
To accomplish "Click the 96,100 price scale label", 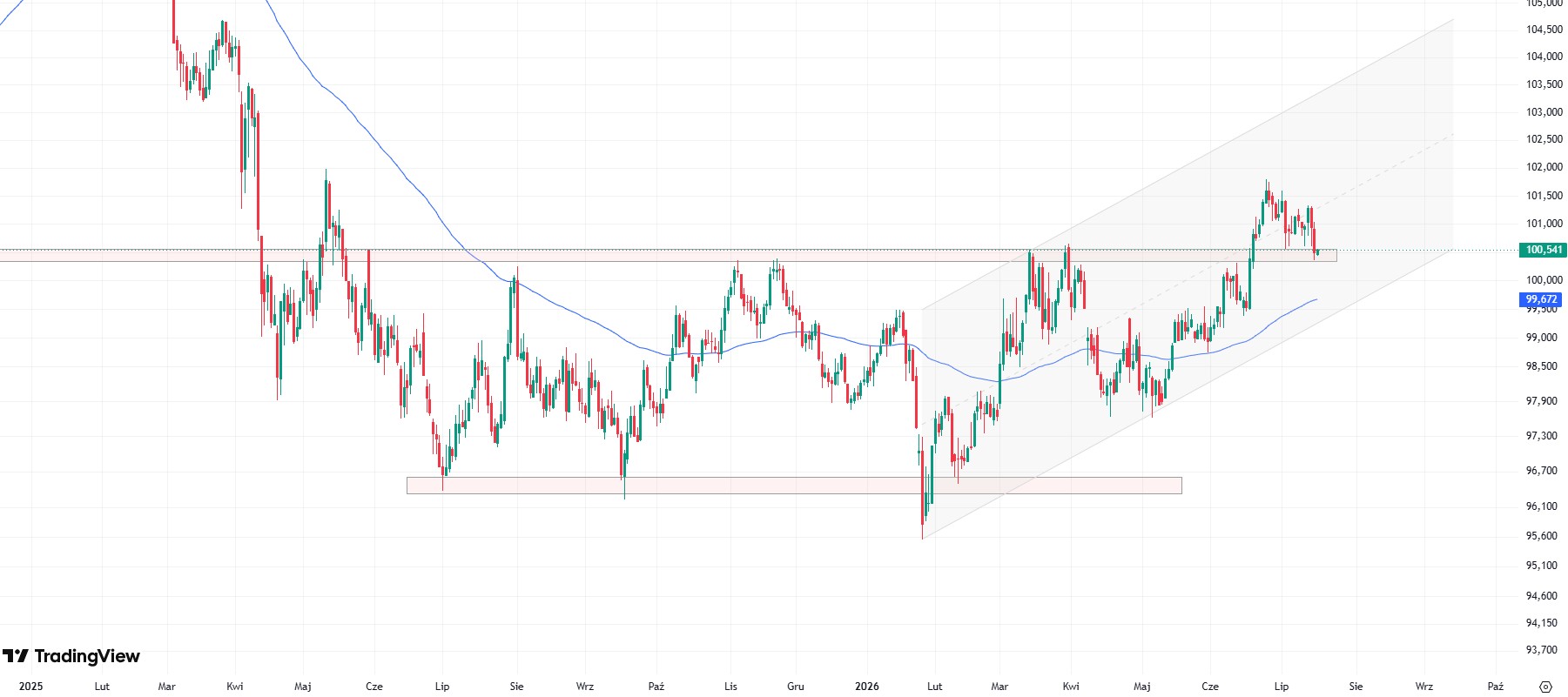I will (x=1541, y=506).
